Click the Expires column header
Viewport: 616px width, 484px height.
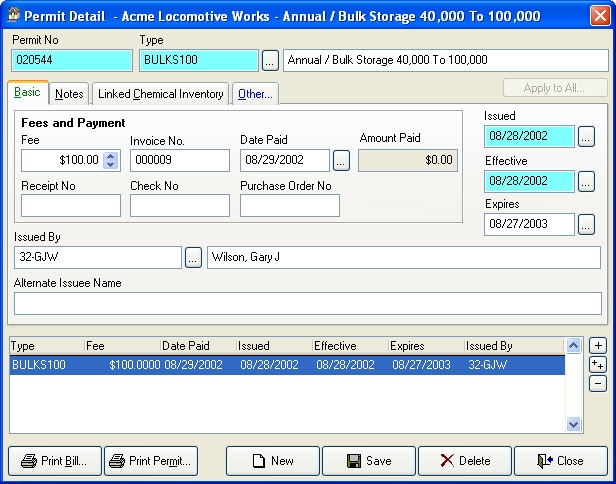pyautogui.click(x=427, y=346)
